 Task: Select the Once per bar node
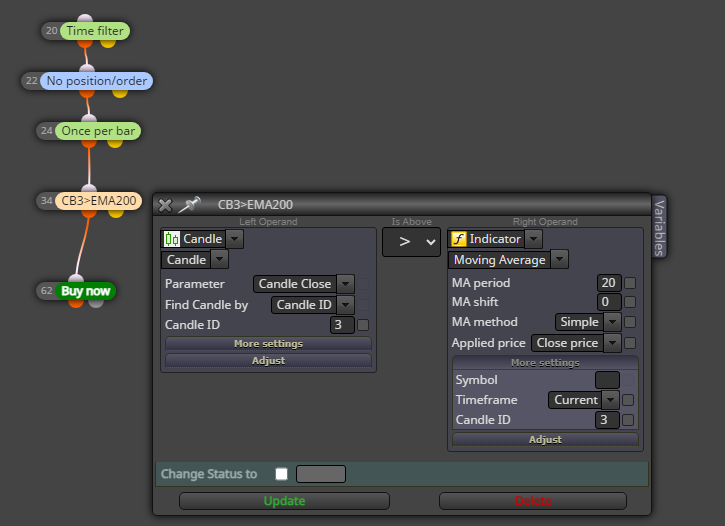click(98, 131)
